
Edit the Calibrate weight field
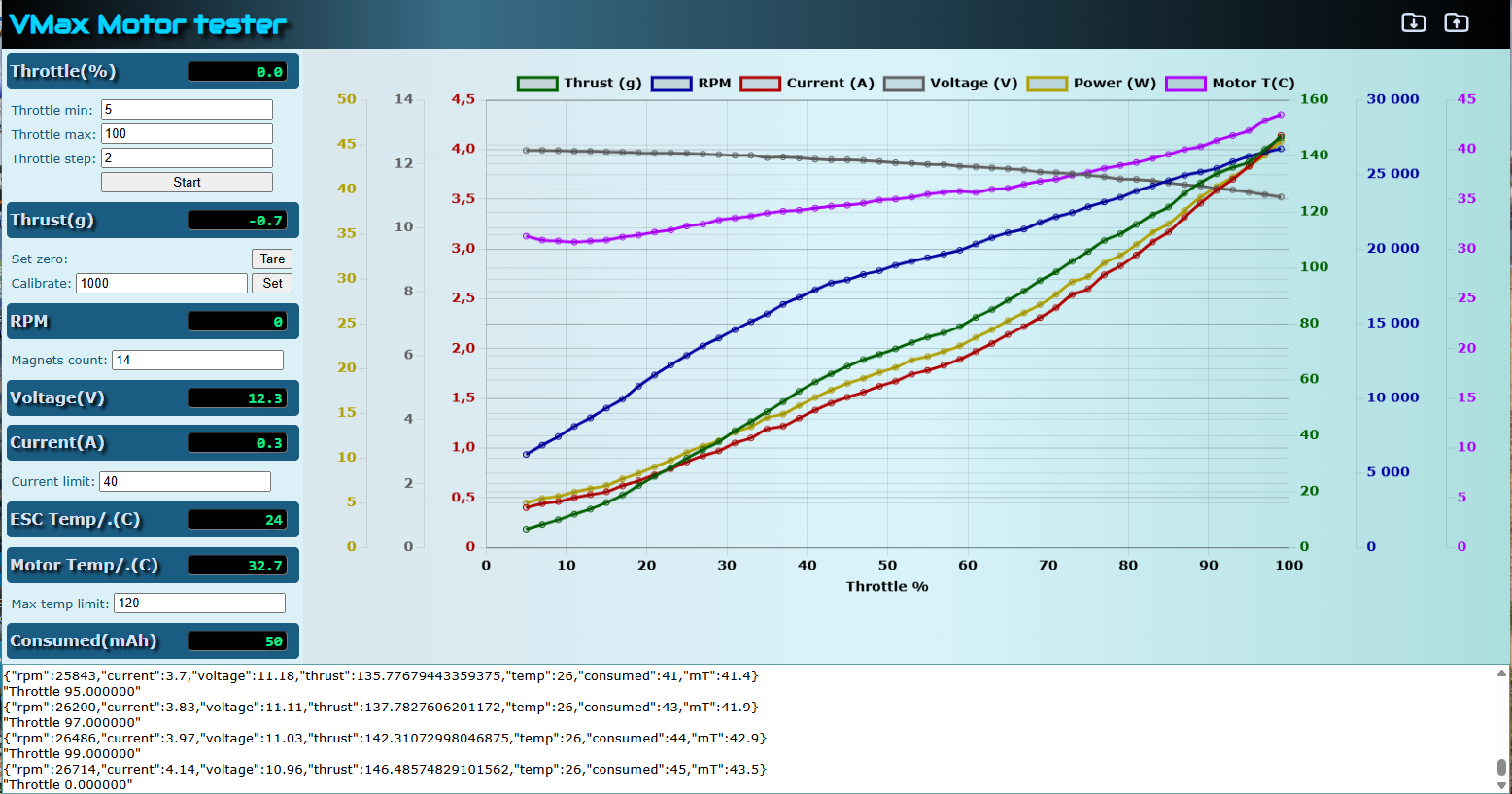(x=161, y=283)
